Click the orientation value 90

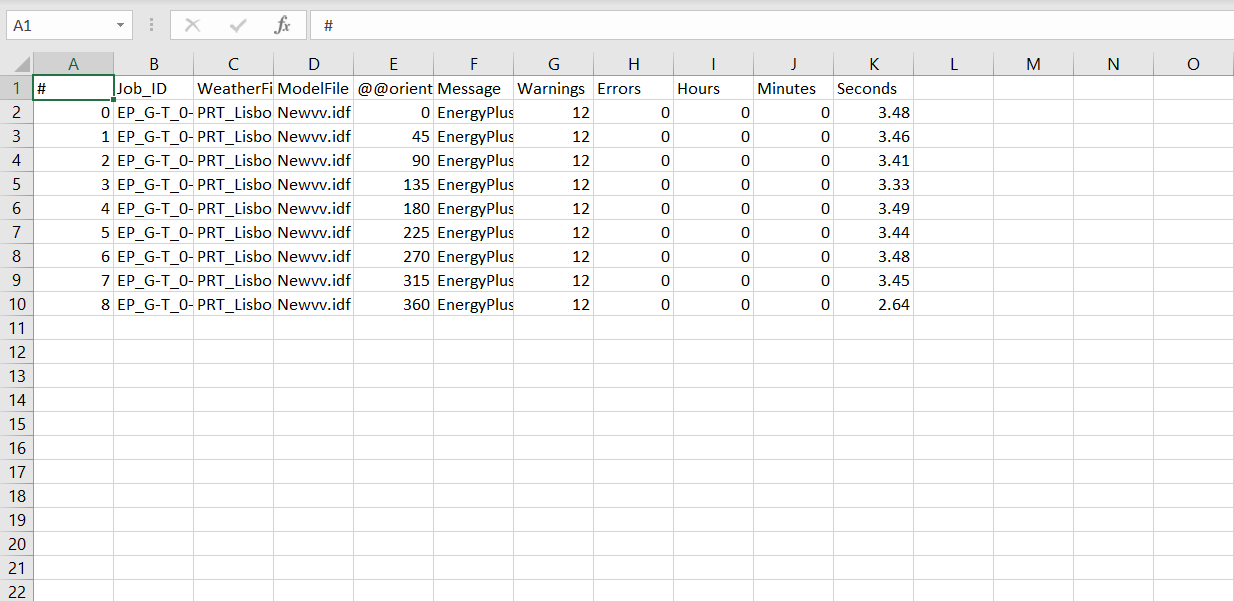click(393, 160)
